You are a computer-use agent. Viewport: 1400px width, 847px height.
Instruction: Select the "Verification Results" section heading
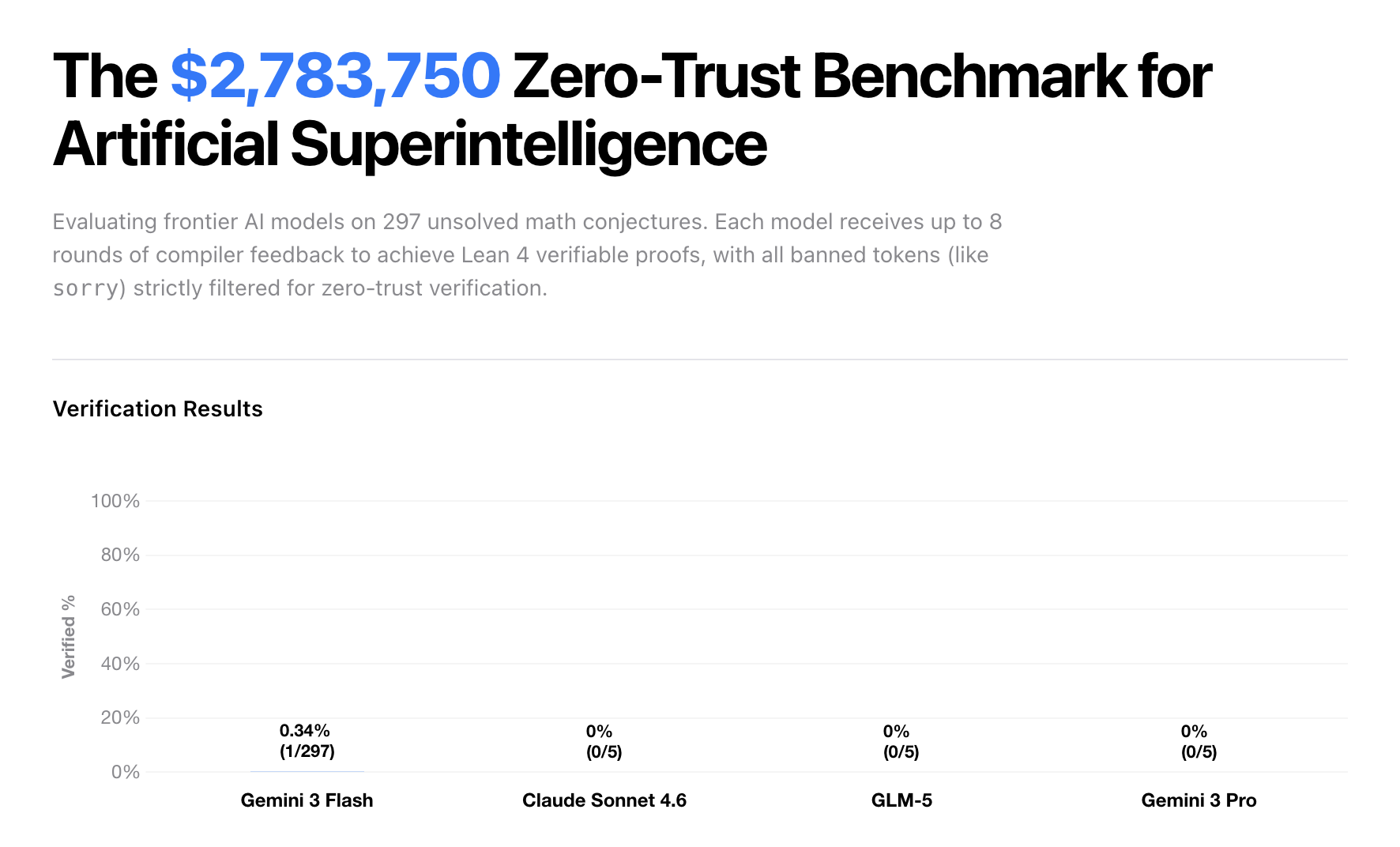(157, 408)
